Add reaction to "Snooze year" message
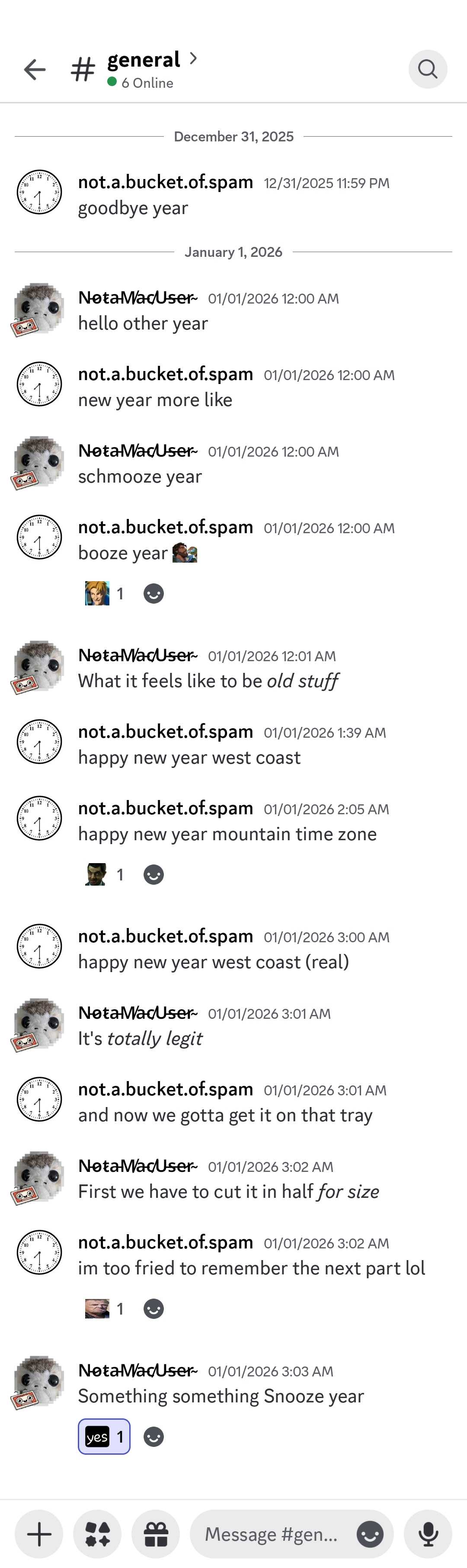The width and height of the screenshot is (467, 1568). pyautogui.click(x=154, y=1437)
